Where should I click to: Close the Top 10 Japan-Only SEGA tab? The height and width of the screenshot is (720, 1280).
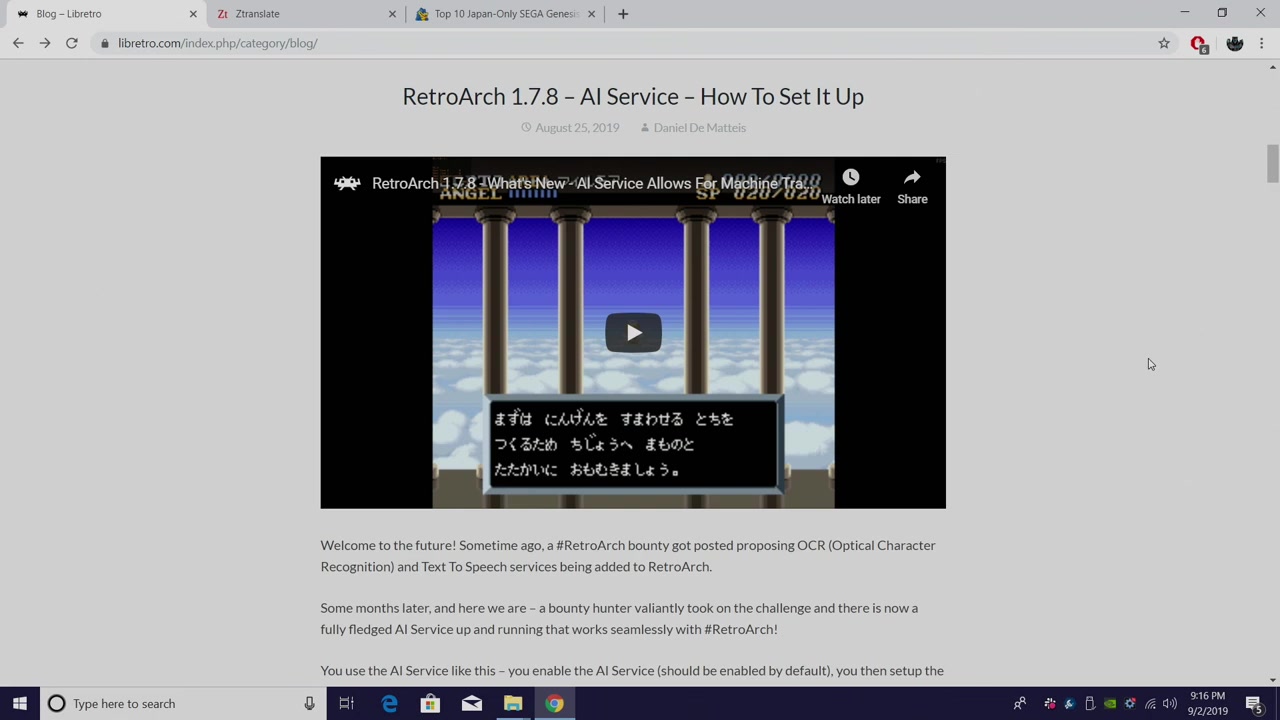tap(591, 14)
